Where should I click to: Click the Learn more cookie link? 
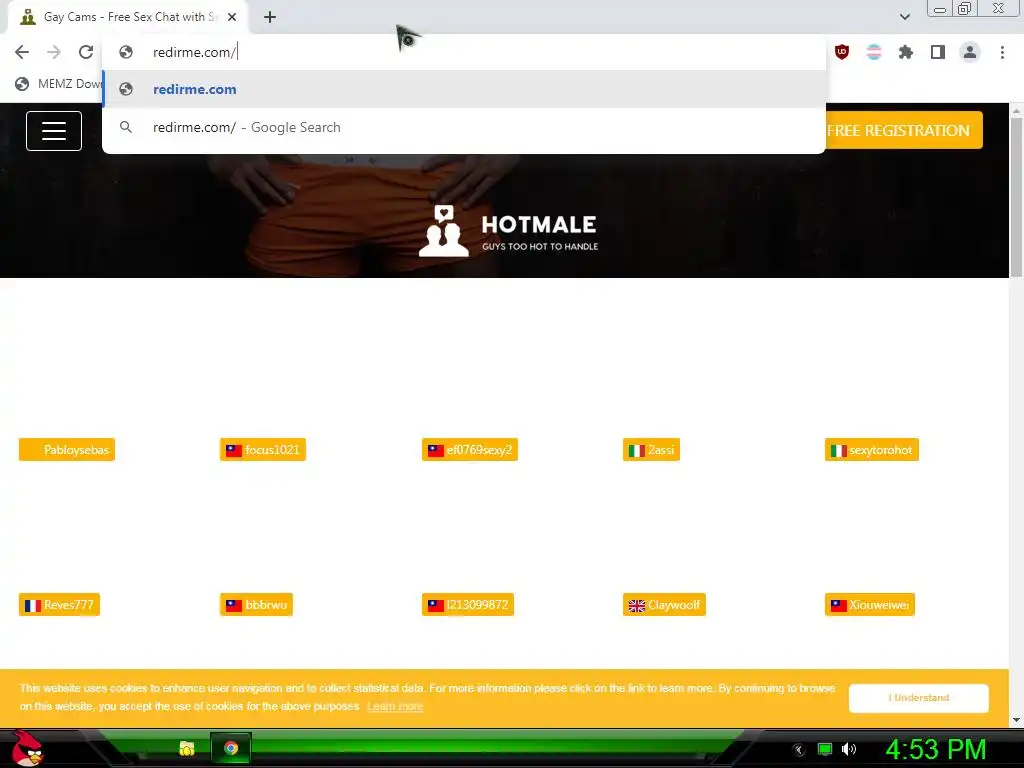395,706
